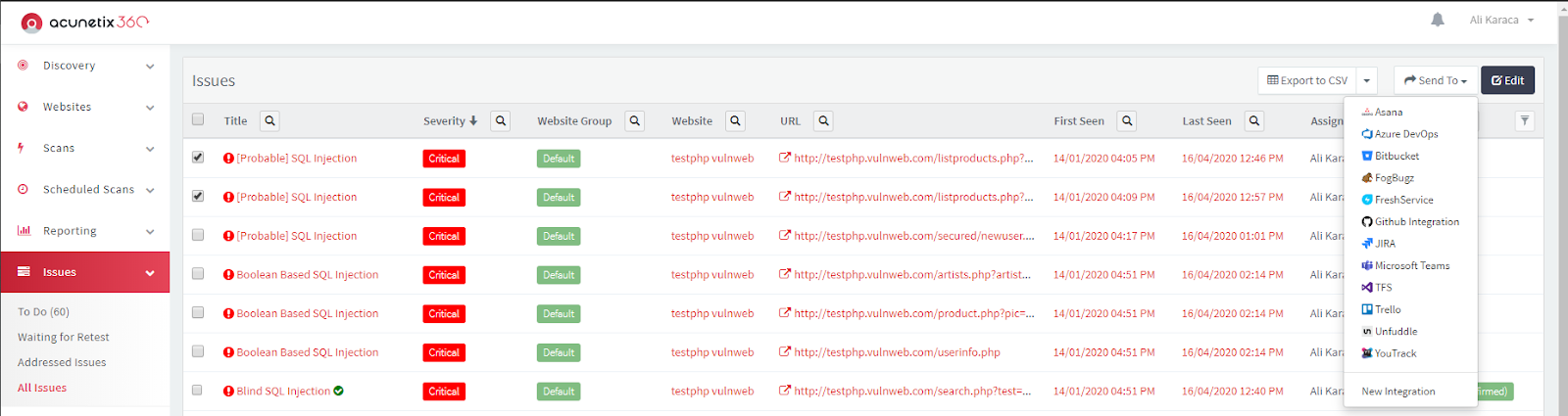Click the Bitbucket icon
This screenshot has width=1568, height=416.
tap(1367, 156)
